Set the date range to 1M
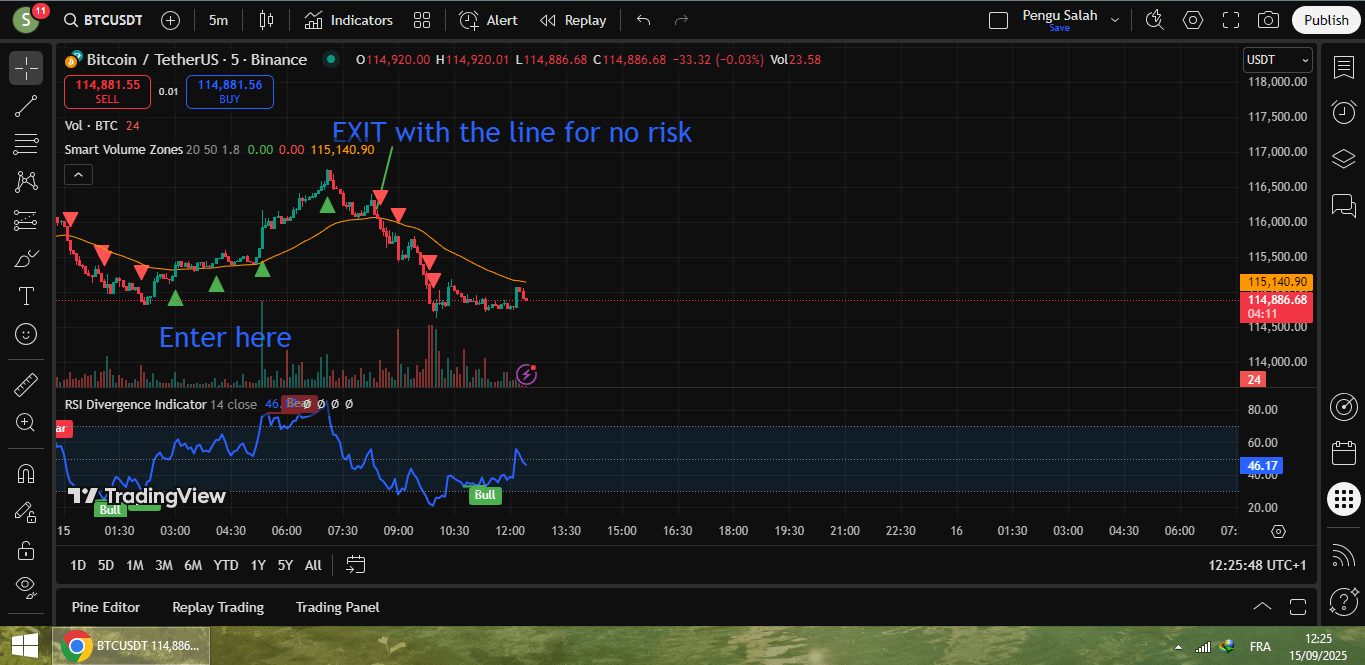1365x665 pixels. [134, 565]
